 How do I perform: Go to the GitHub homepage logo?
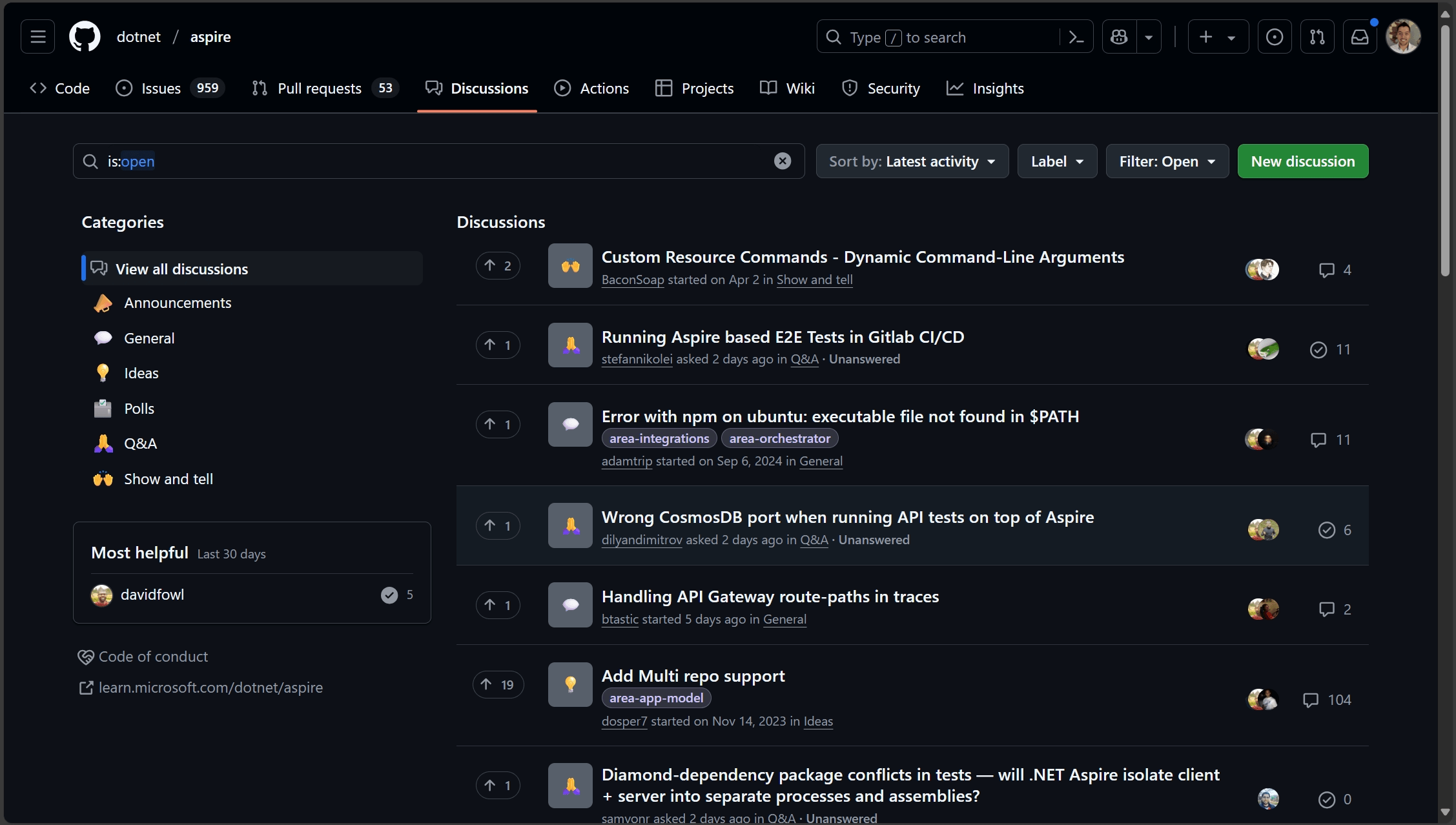(x=85, y=37)
